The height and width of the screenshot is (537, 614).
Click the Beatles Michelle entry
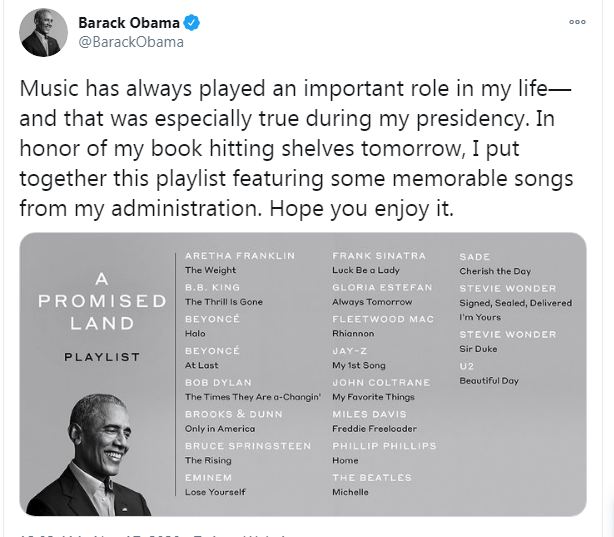coord(371,484)
